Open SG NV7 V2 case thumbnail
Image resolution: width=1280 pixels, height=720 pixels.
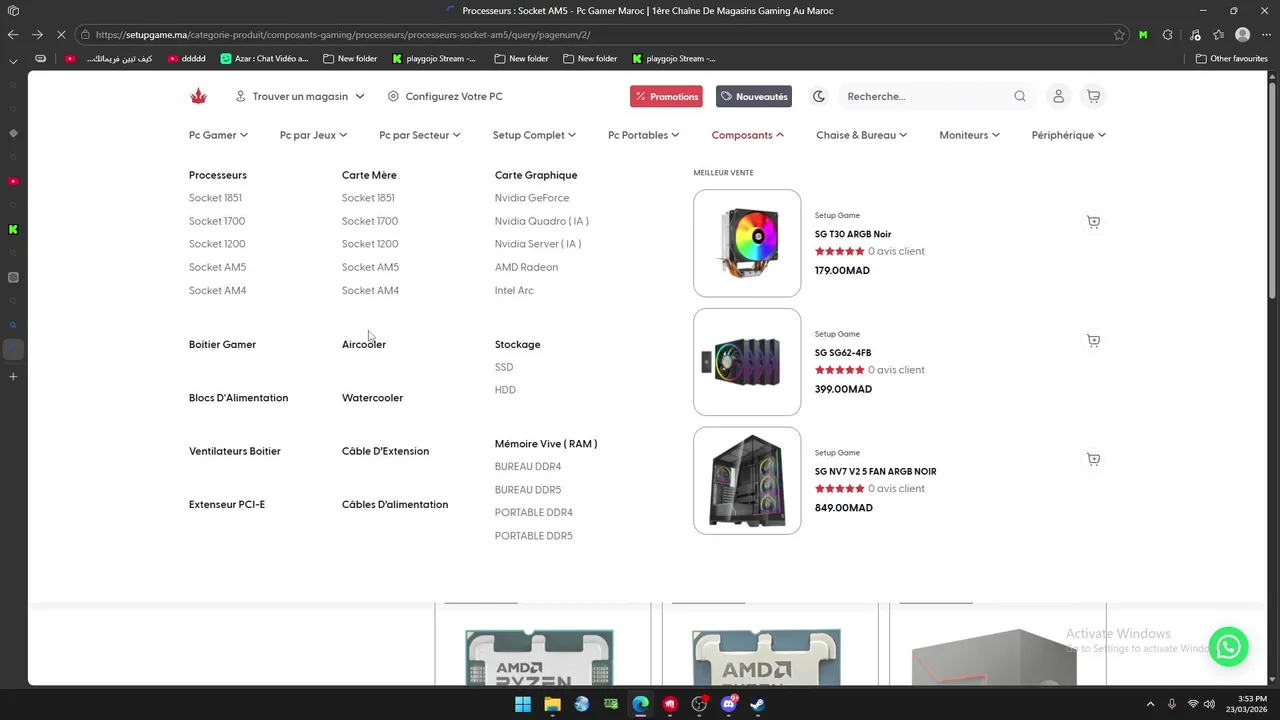(x=747, y=481)
